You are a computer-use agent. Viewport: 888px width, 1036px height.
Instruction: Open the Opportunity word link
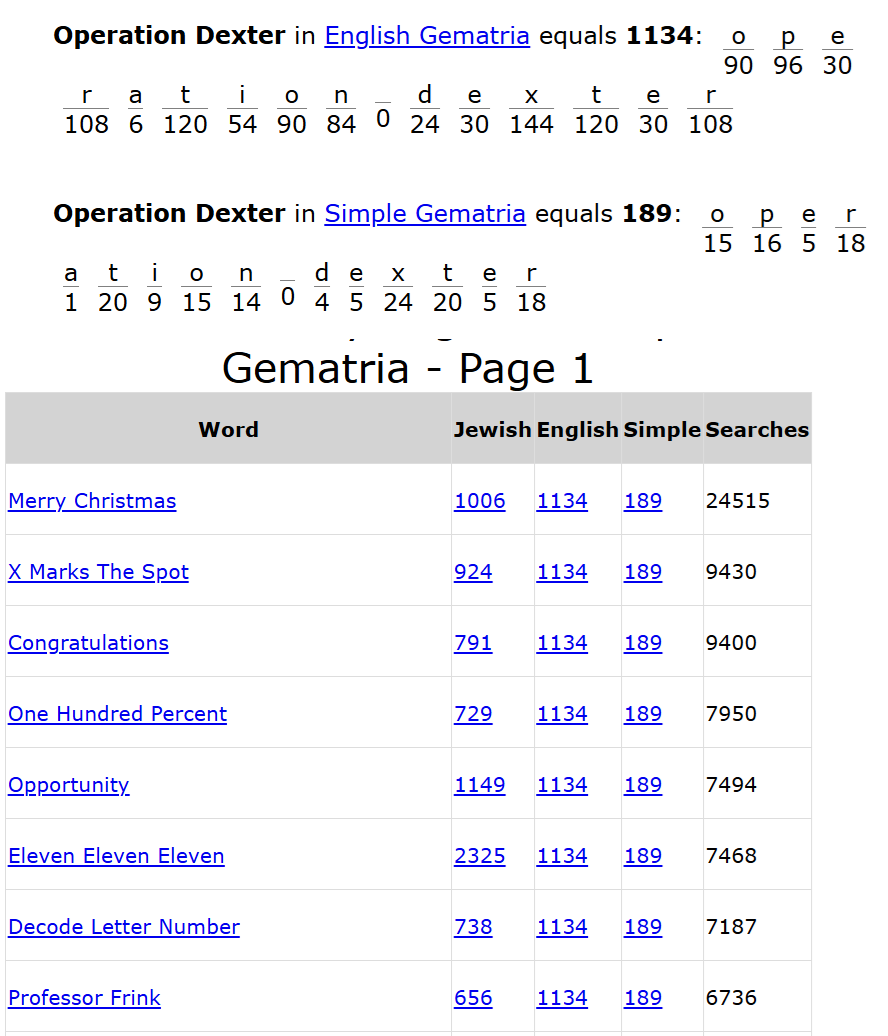69,786
